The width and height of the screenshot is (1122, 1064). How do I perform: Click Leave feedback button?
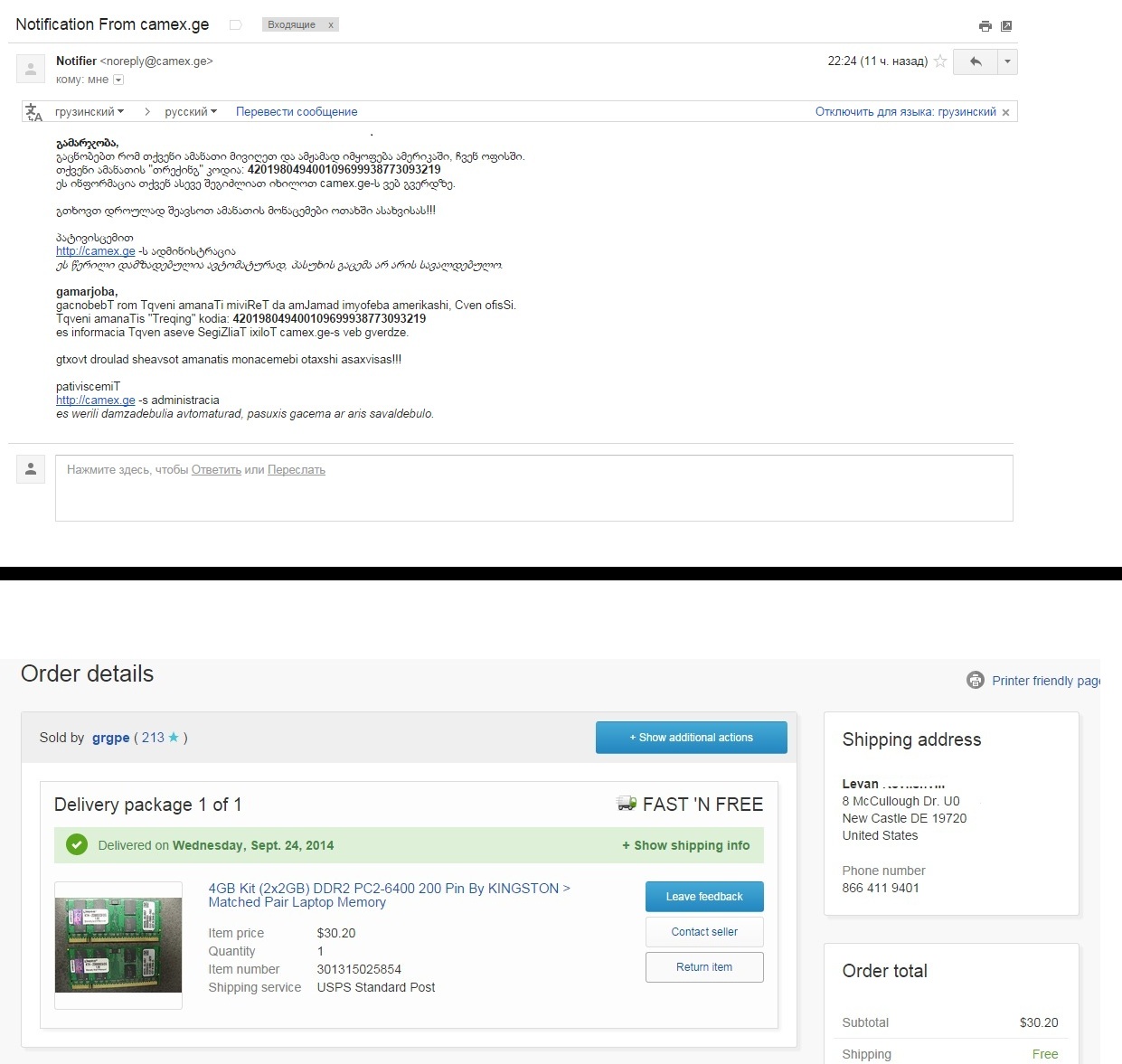pos(704,897)
